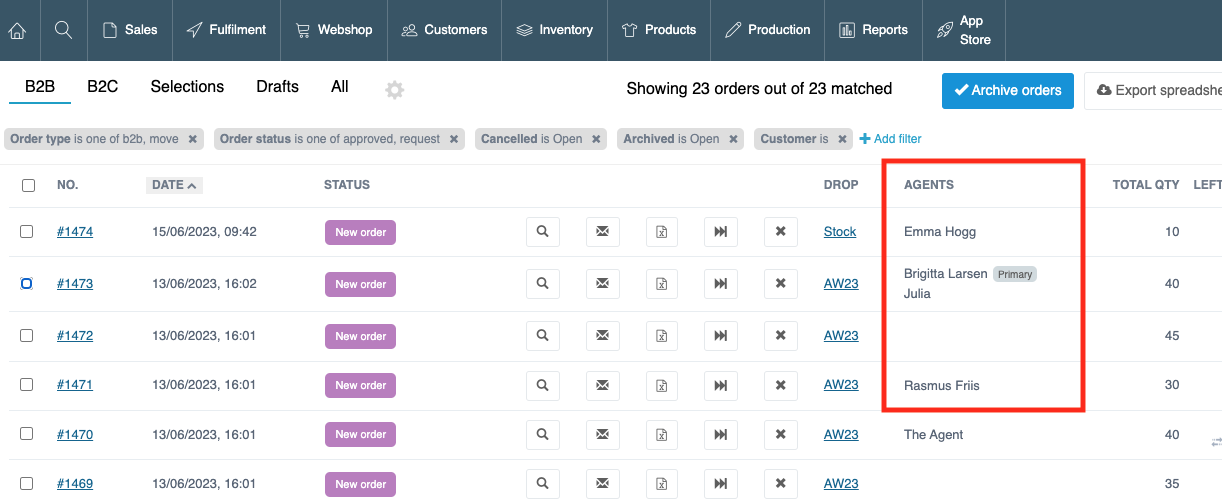Open order #1471 link

75,385
